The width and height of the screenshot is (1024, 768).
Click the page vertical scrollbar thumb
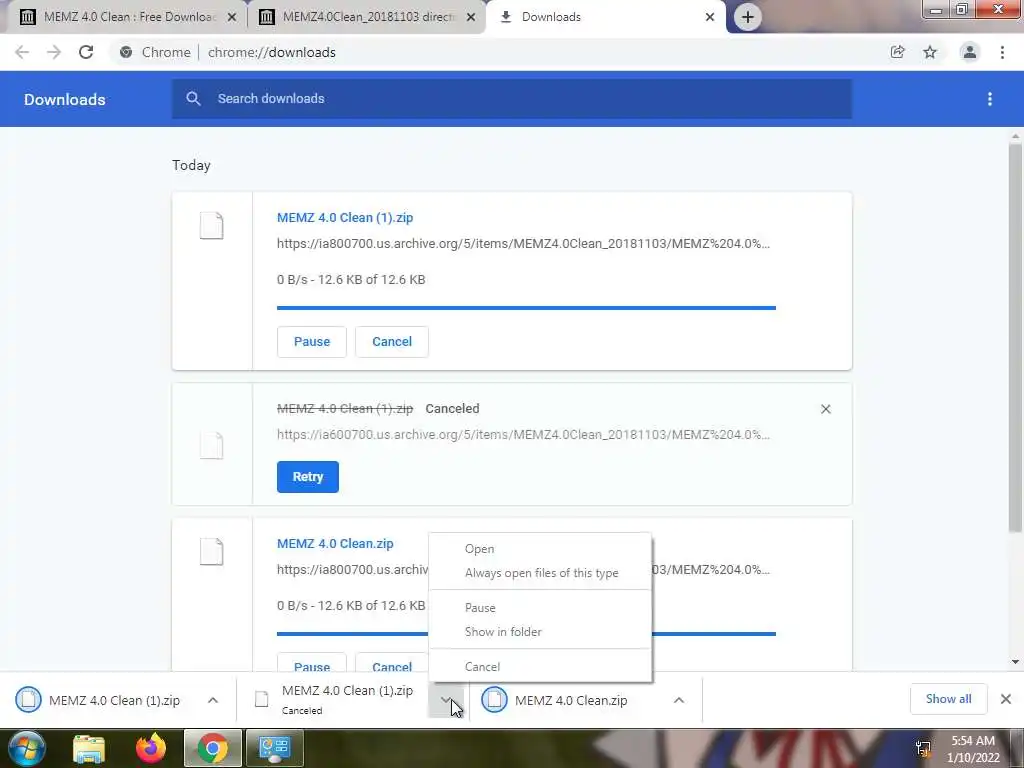(1015, 338)
